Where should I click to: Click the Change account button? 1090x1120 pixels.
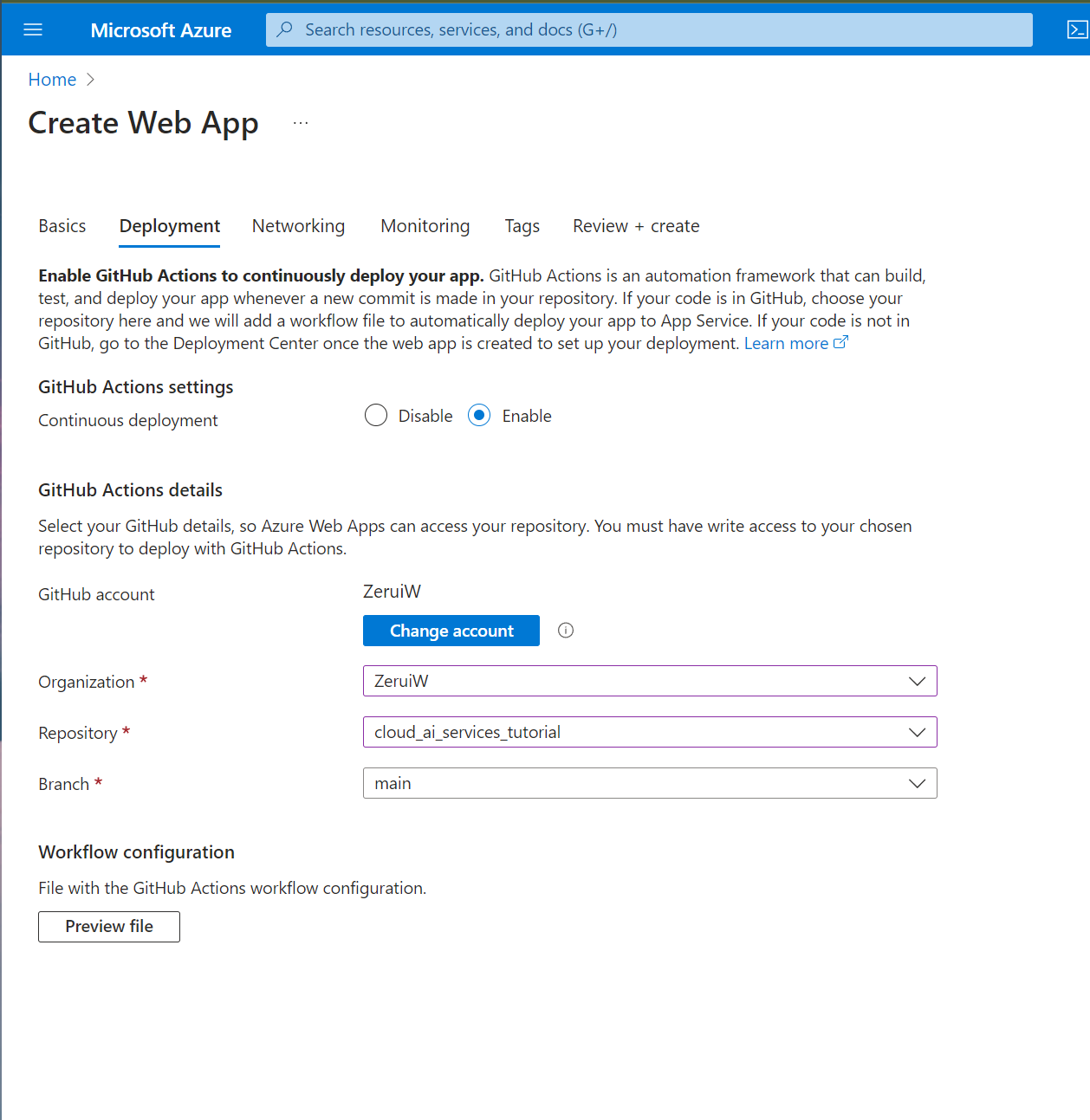pyautogui.click(x=451, y=631)
